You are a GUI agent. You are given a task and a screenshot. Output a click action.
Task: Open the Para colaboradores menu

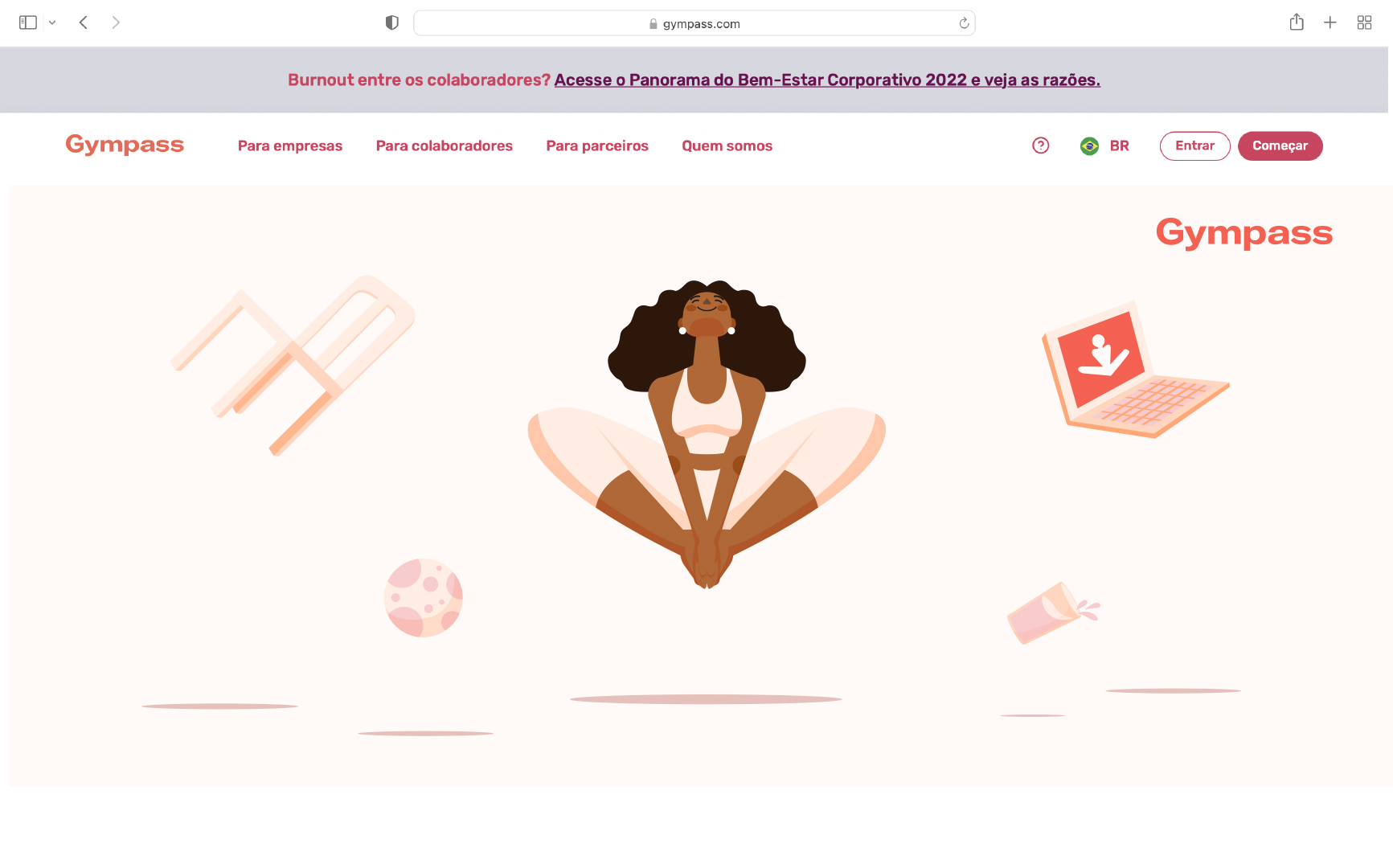pyautogui.click(x=445, y=146)
